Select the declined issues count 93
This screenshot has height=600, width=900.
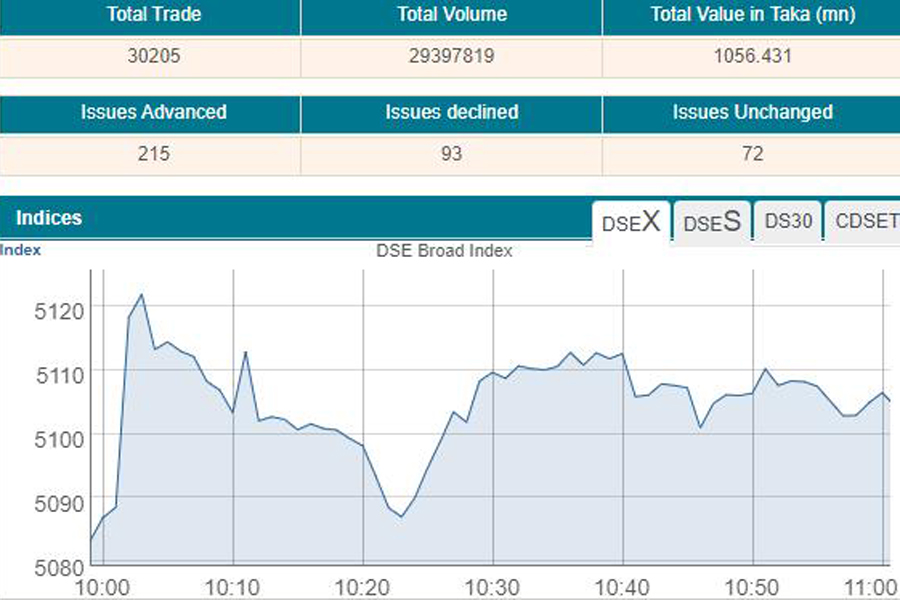coord(450,155)
